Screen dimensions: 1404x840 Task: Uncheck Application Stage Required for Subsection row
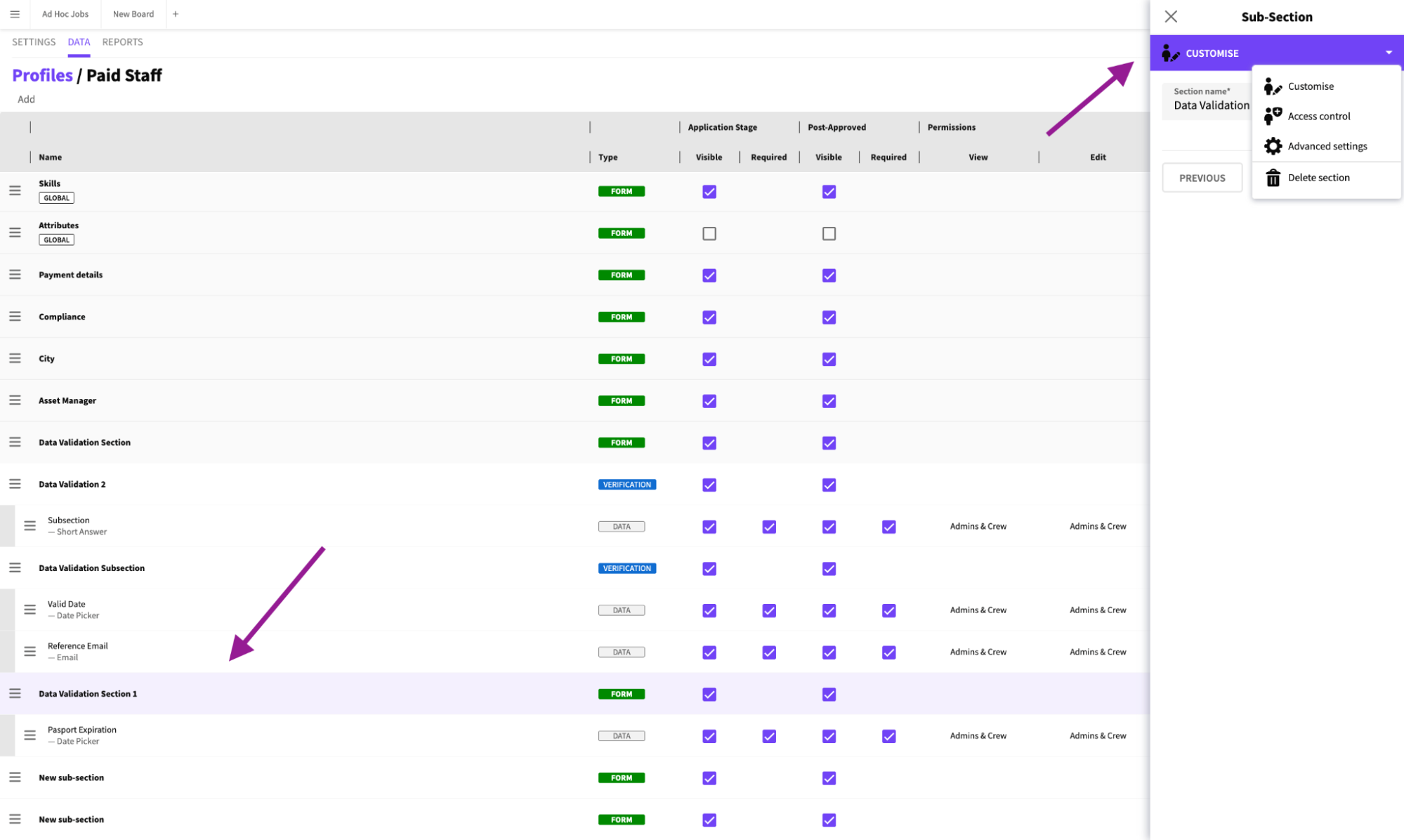click(x=769, y=527)
